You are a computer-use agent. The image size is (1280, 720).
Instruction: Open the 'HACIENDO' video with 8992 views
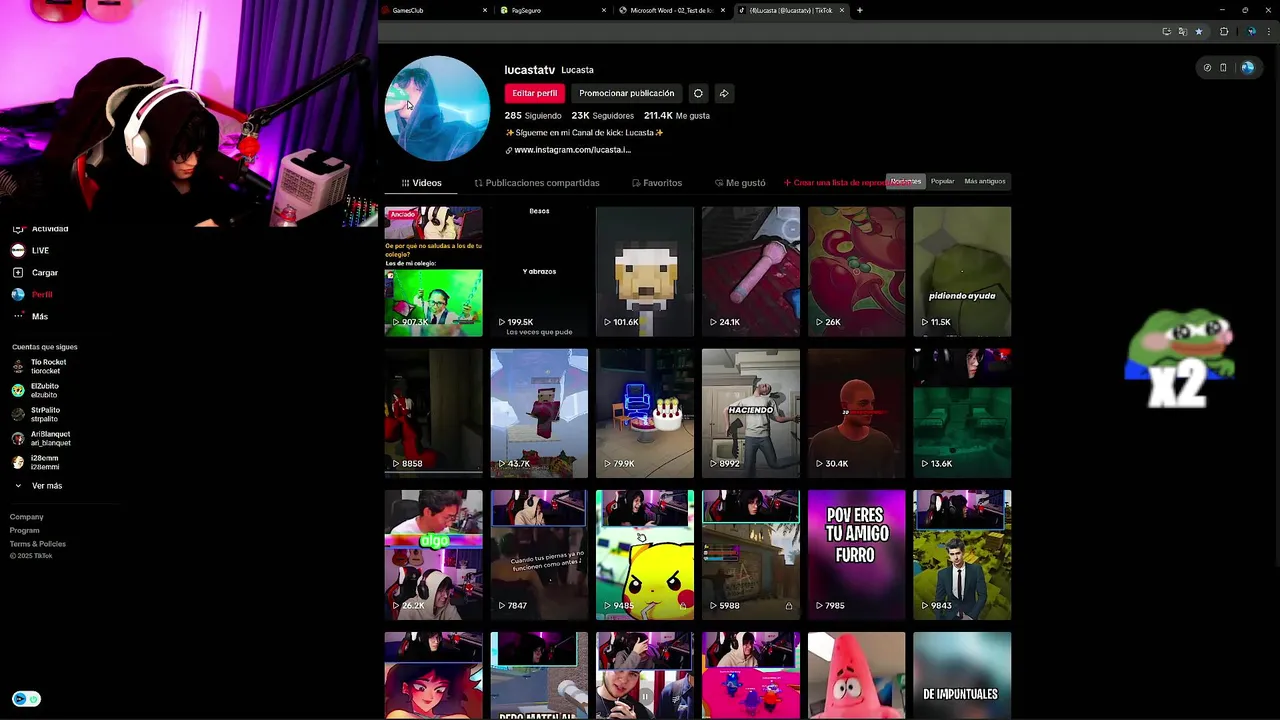[751, 413]
